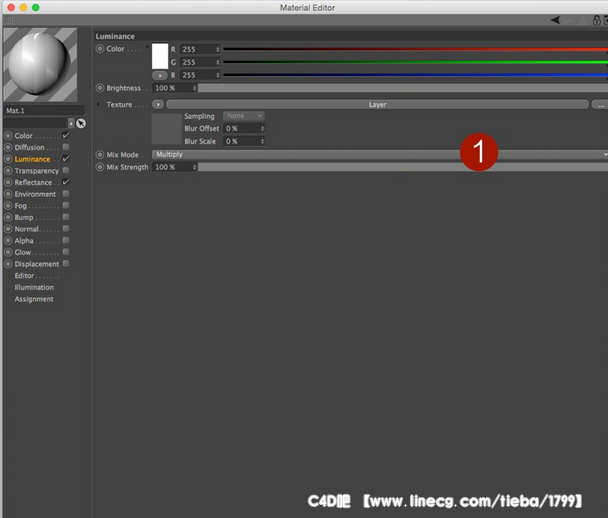Click the Mix Mode animation dot
Image resolution: width=608 pixels, height=518 pixels.
100,155
